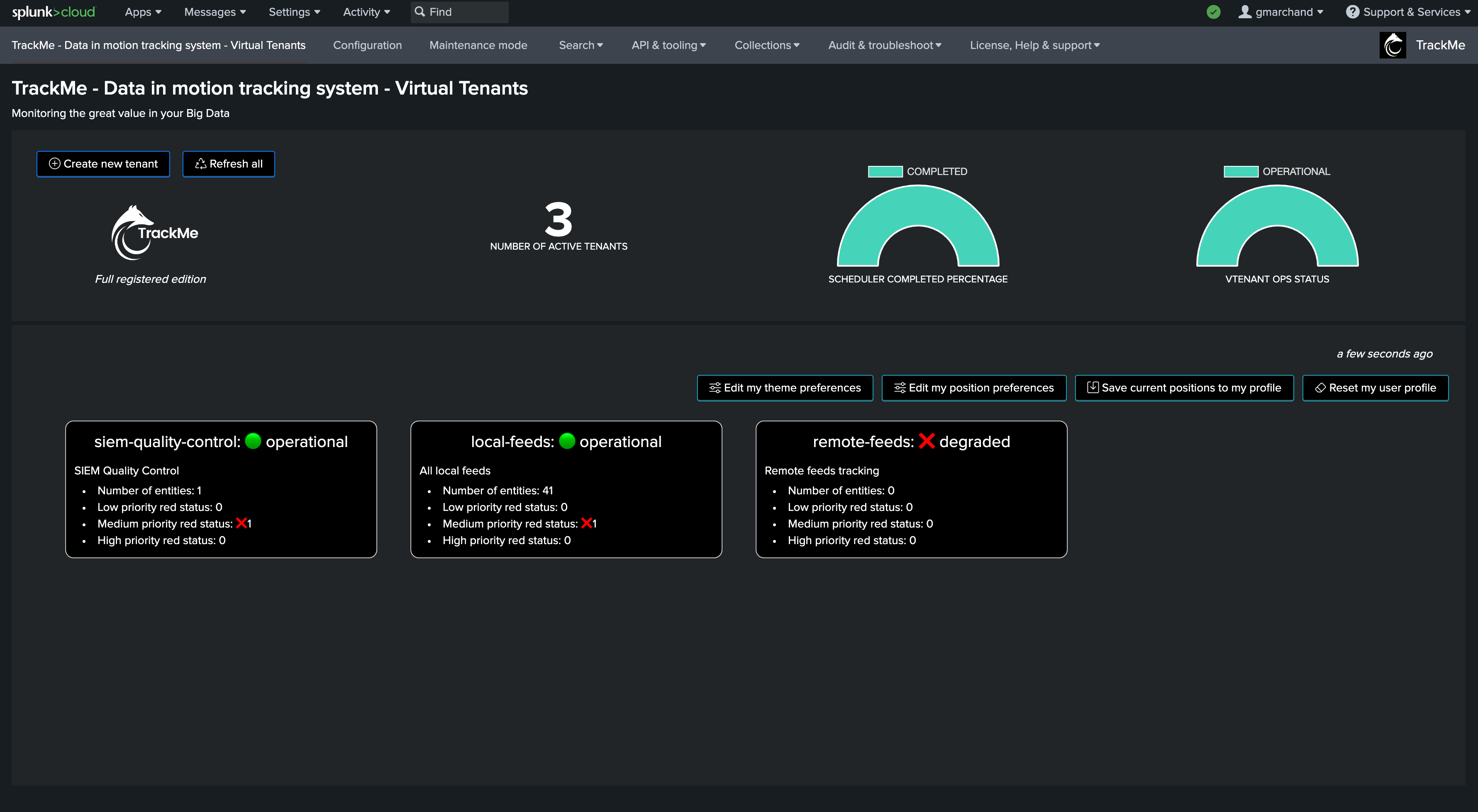Open the Apps dropdown menu
The image size is (1478, 812).
click(143, 12)
